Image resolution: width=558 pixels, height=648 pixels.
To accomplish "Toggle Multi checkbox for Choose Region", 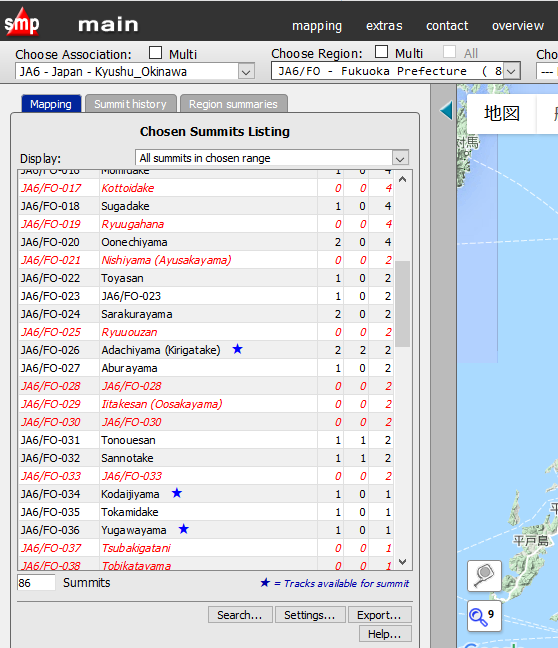I will click(x=381, y=52).
